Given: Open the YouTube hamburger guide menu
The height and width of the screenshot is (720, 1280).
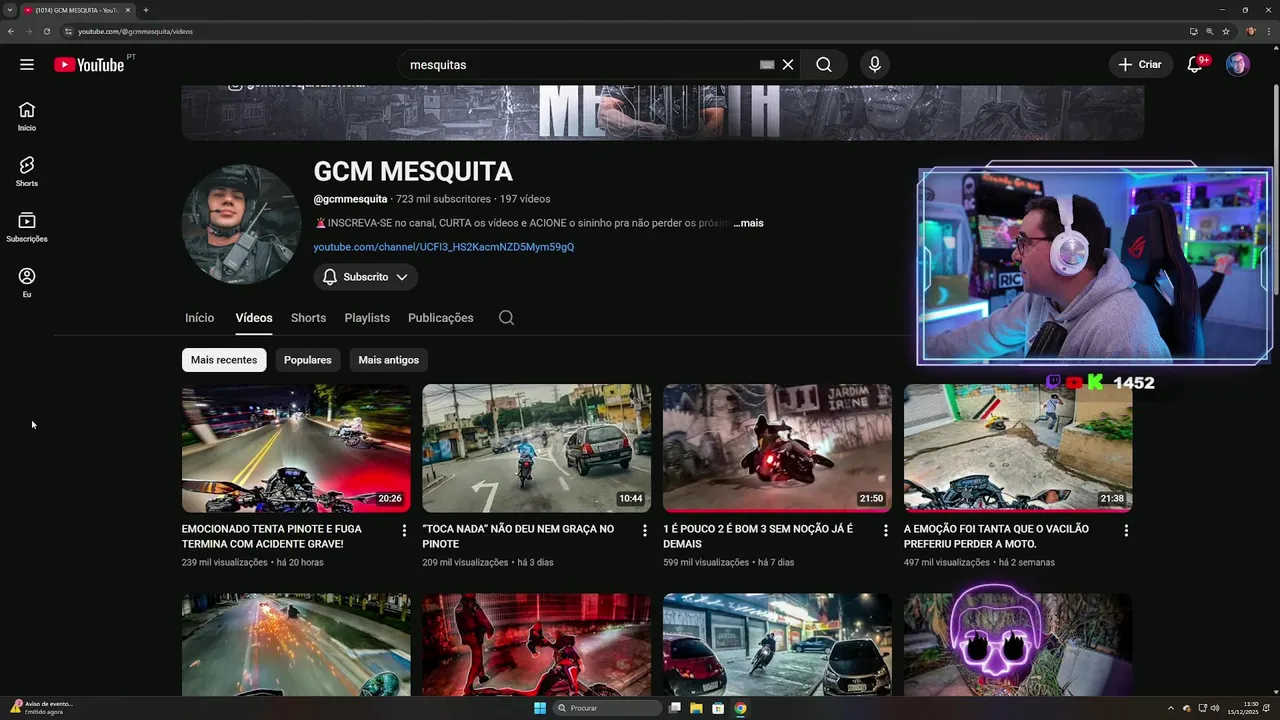Looking at the screenshot, I should pyautogui.click(x=27, y=64).
